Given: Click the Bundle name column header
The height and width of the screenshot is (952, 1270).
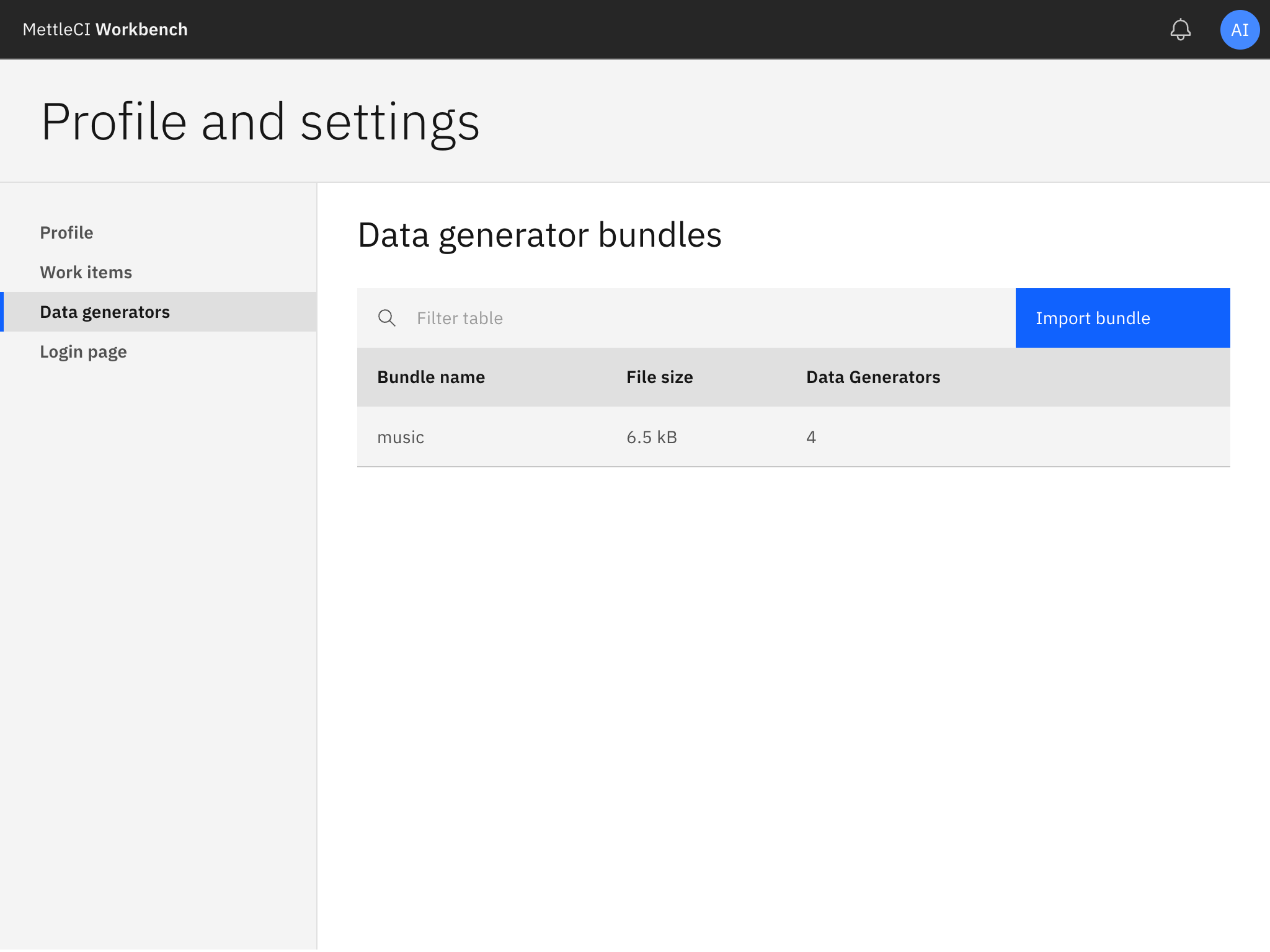Looking at the screenshot, I should [431, 376].
